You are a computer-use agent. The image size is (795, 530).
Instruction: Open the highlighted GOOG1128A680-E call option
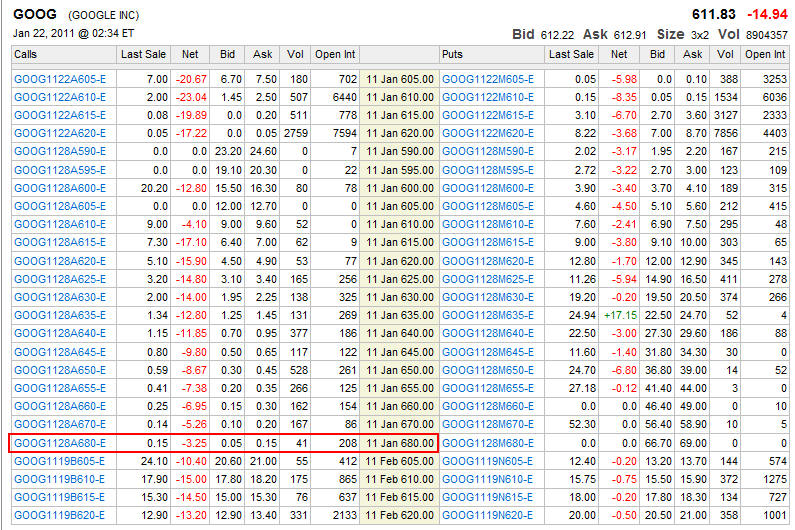[58, 443]
